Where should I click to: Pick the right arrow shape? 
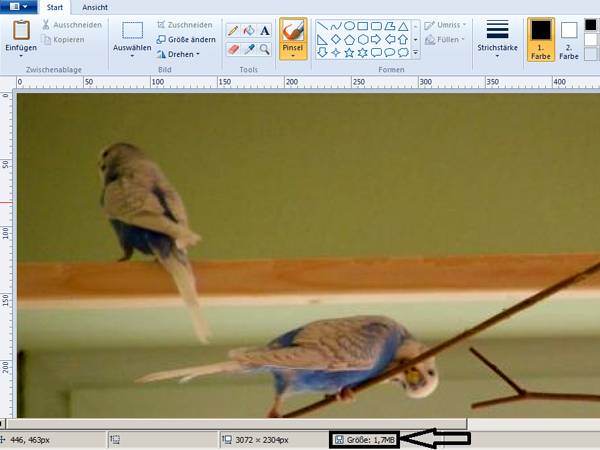click(377, 39)
